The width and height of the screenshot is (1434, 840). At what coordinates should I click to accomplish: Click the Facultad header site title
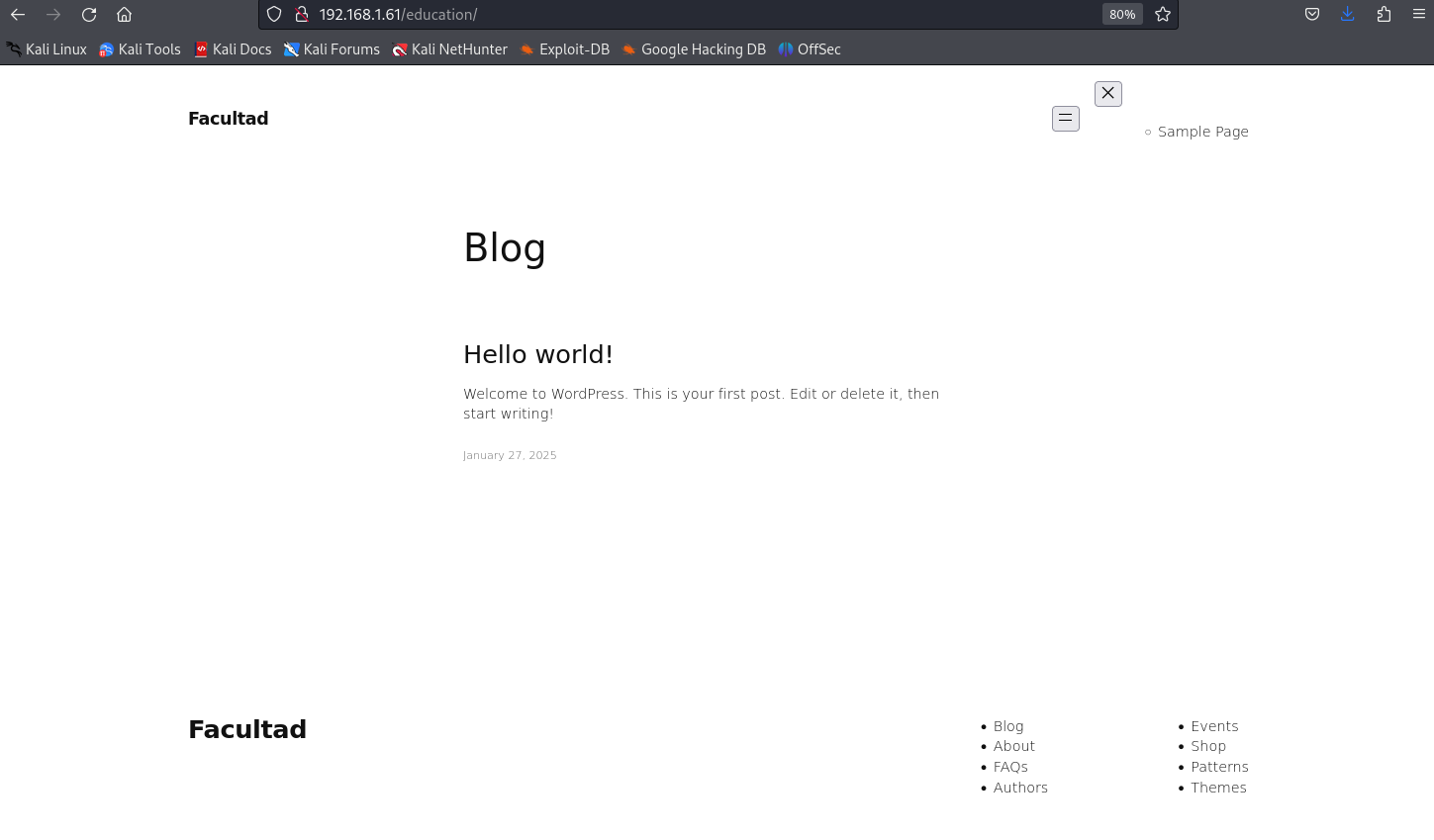228,119
